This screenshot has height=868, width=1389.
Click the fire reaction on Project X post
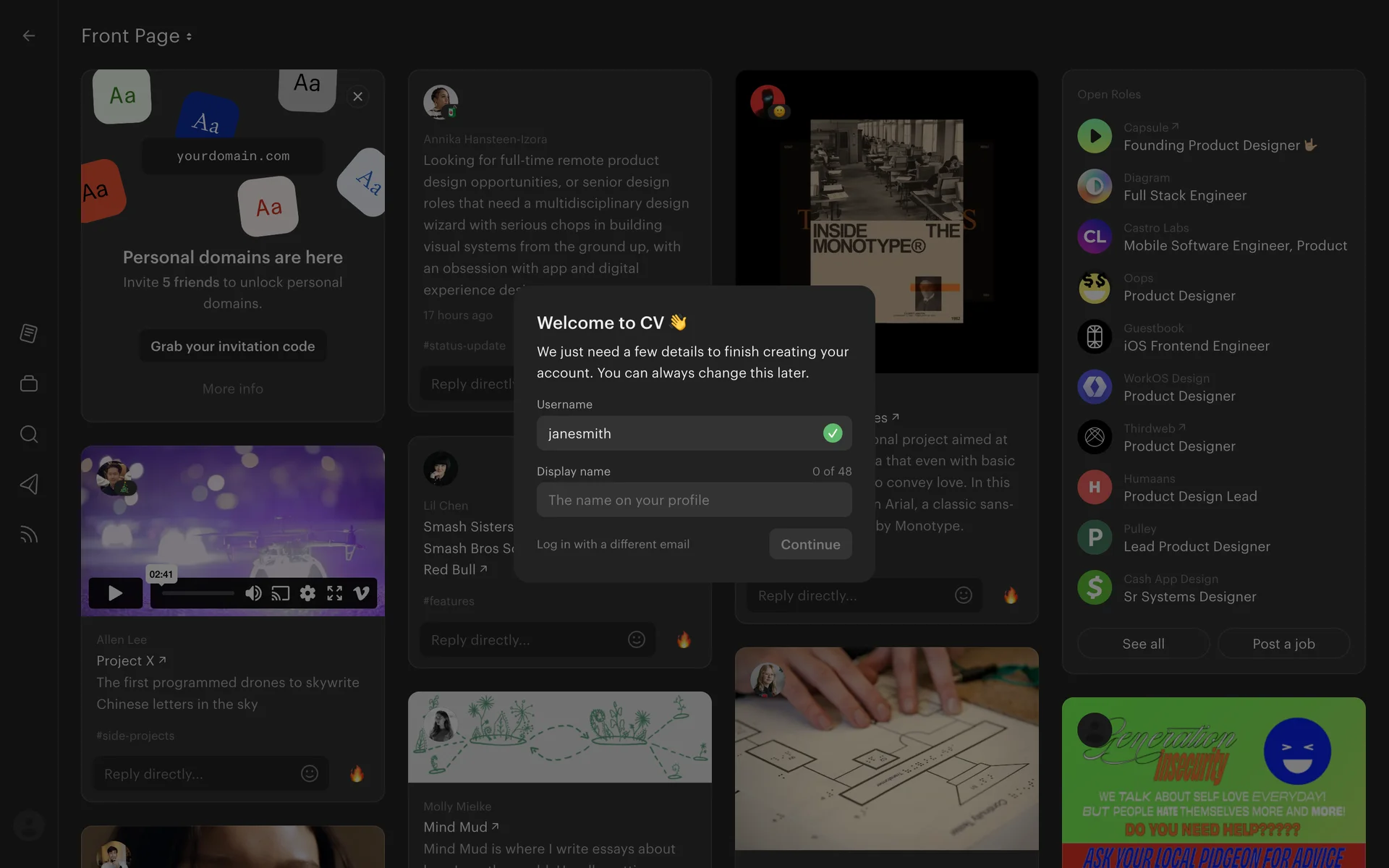tap(357, 774)
